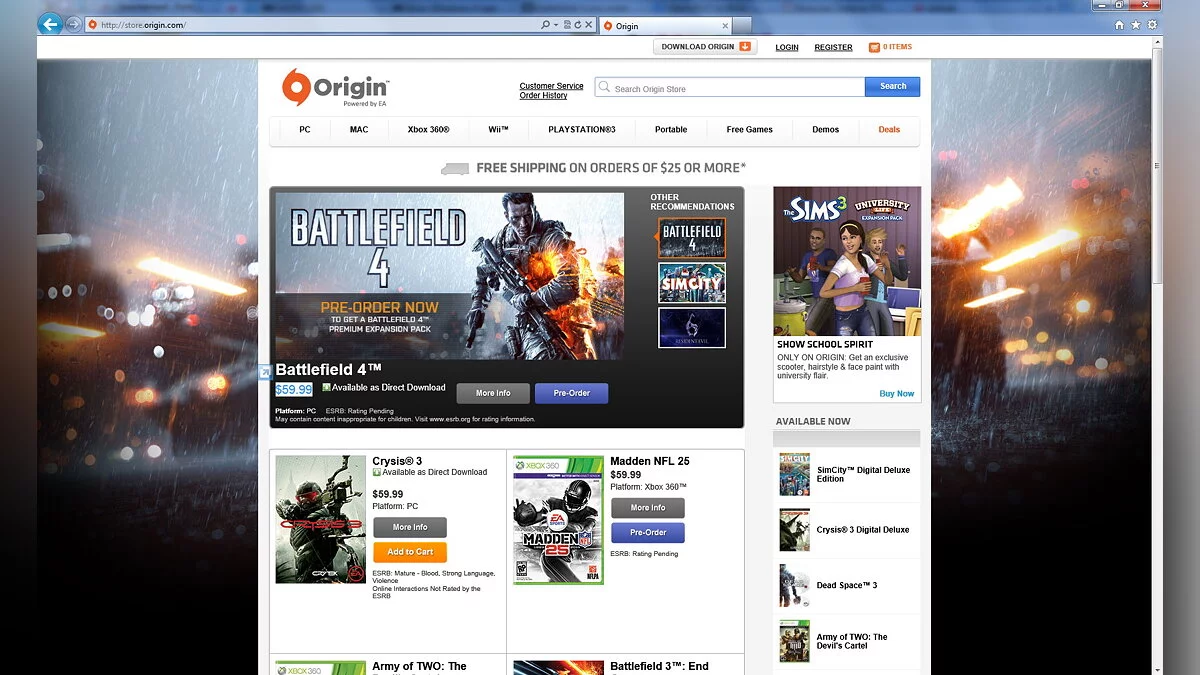Image resolution: width=1200 pixels, height=675 pixels.
Task: Click the Dead Space 3 thumbnail
Action: [794, 586]
